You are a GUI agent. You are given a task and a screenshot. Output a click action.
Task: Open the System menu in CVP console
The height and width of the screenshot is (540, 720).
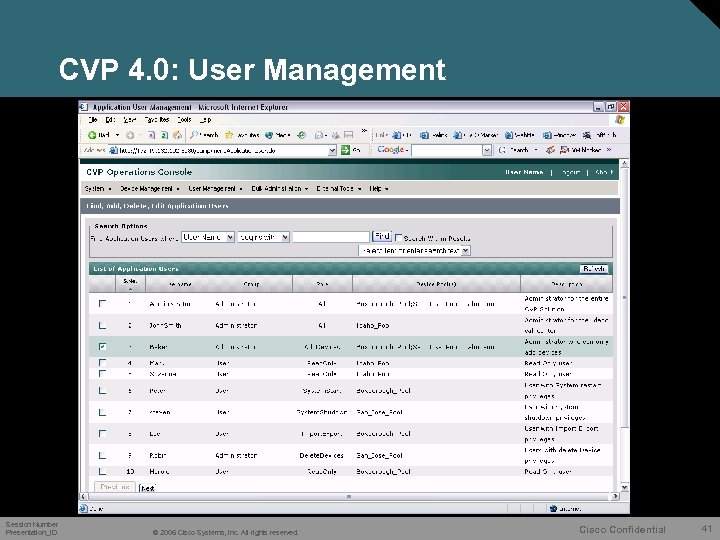98,188
